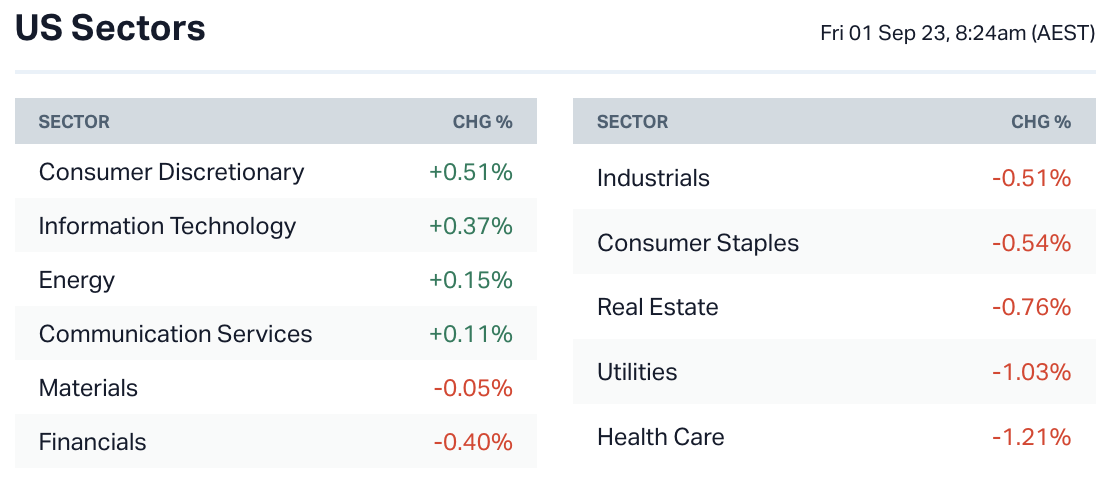Click the Utilities -1.03% change value
The height and width of the screenshot is (484, 1116).
pos(1031,372)
